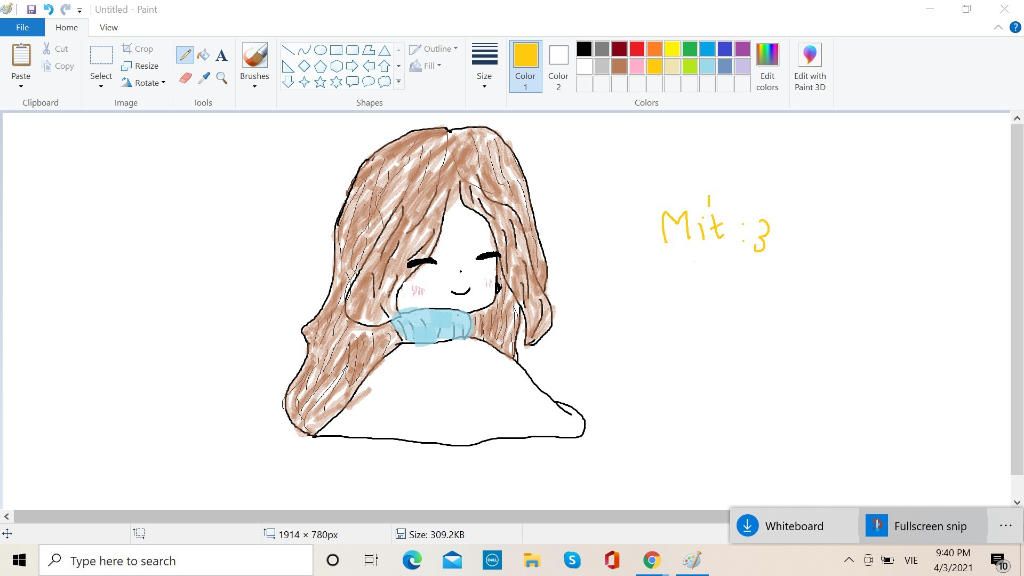Click the Fullscreen snip button
The height and width of the screenshot is (576, 1024).
(926, 526)
